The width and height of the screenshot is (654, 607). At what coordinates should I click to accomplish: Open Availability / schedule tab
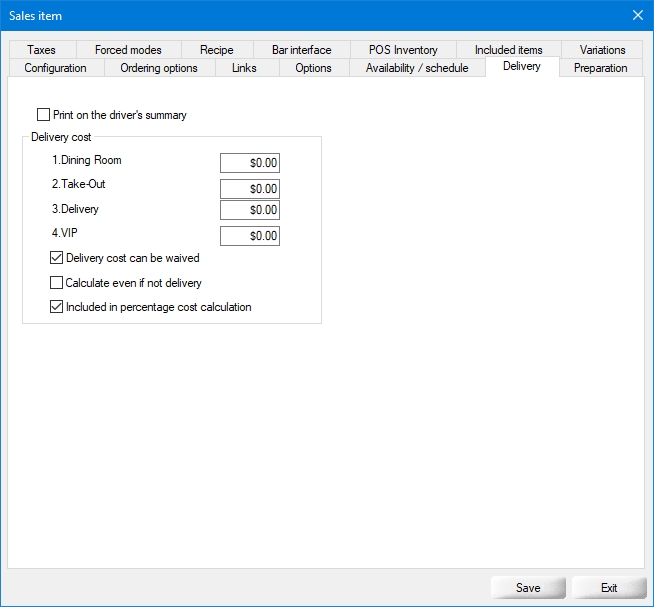point(416,68)
